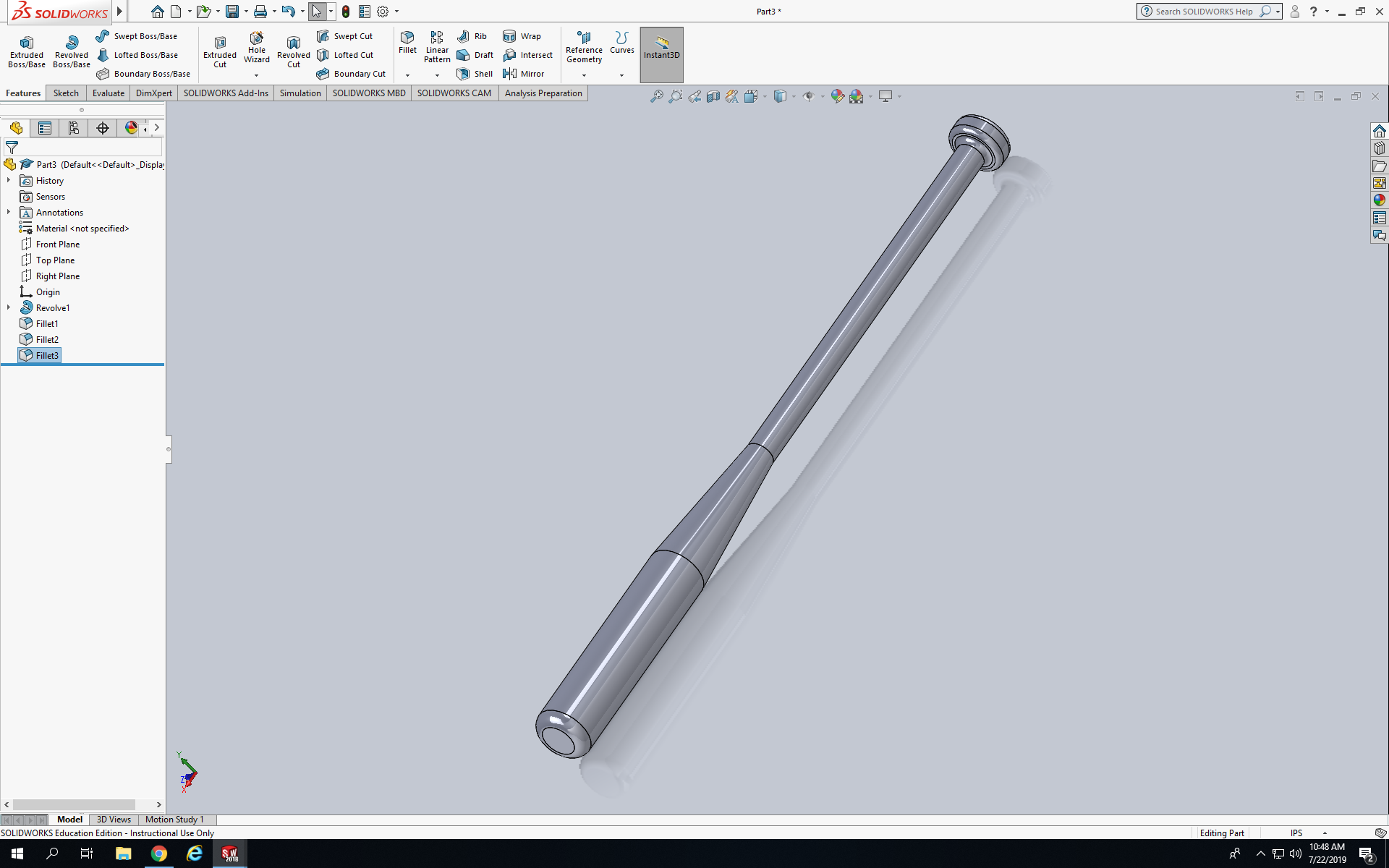Switch to the Sketch tab
Screen dimensions: 1389x868
click(66, 93)
